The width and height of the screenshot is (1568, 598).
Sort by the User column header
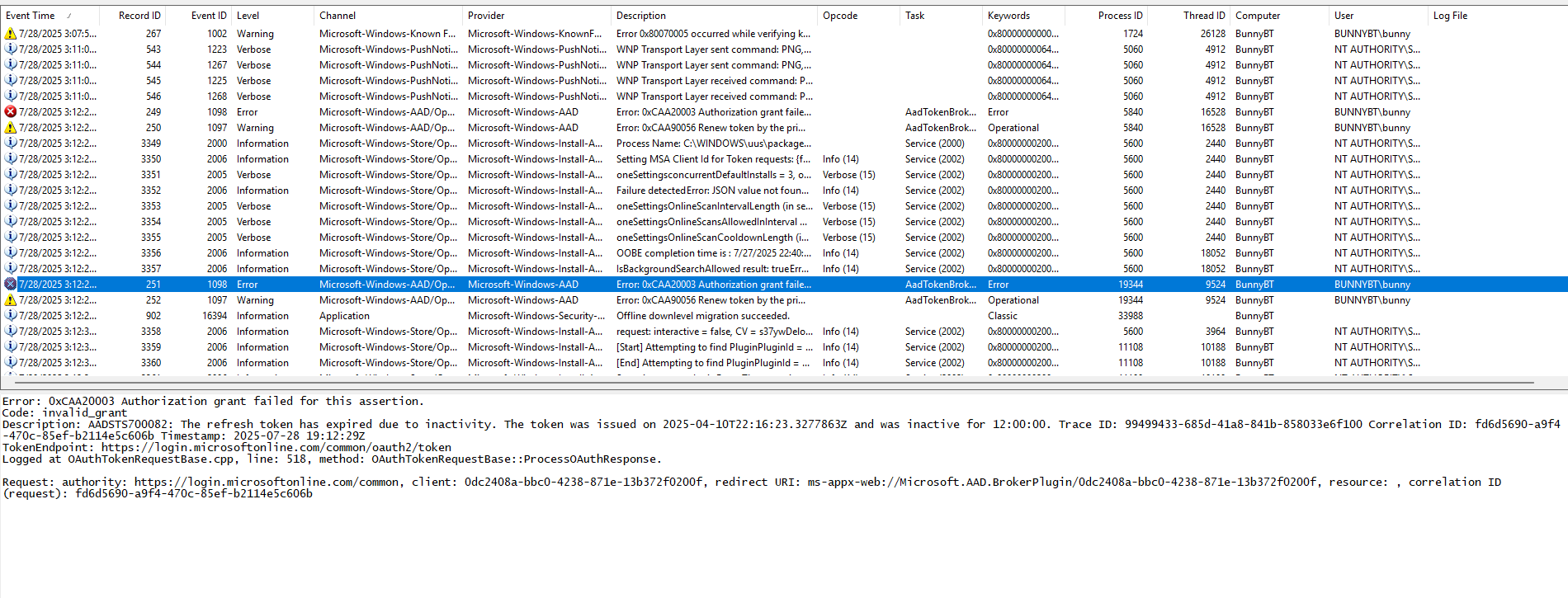tap(1378, 16)
